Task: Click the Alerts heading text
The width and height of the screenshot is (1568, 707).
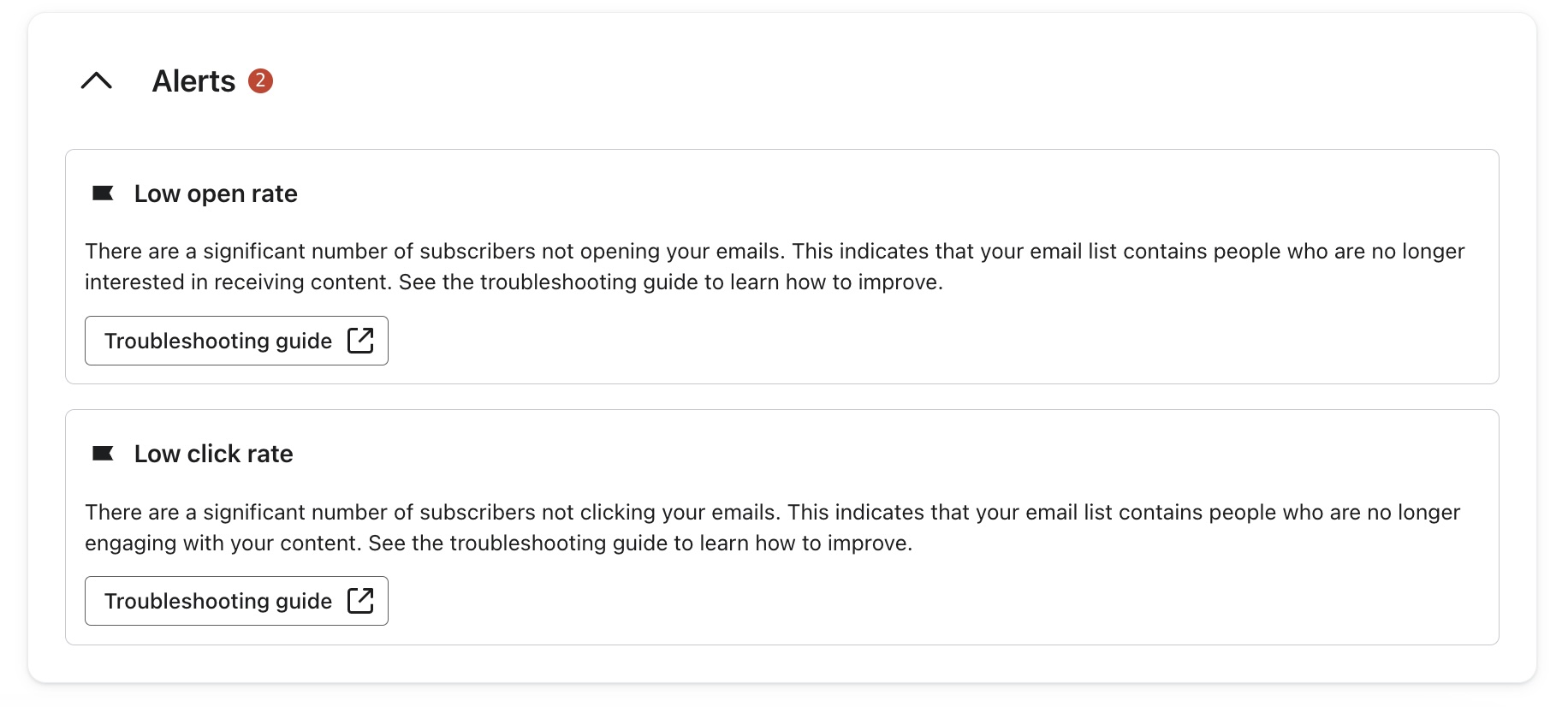Action: 193,81
